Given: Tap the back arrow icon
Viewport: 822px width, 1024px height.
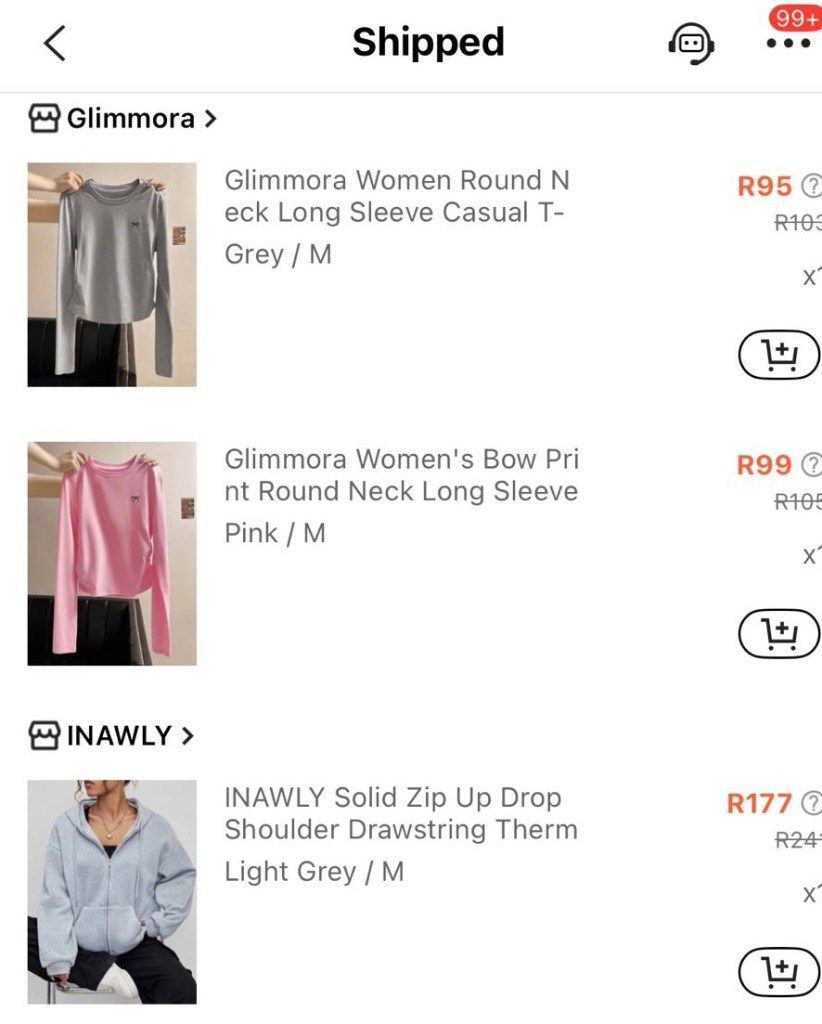Looking at the screenshot, I should [x=55, y=43].
